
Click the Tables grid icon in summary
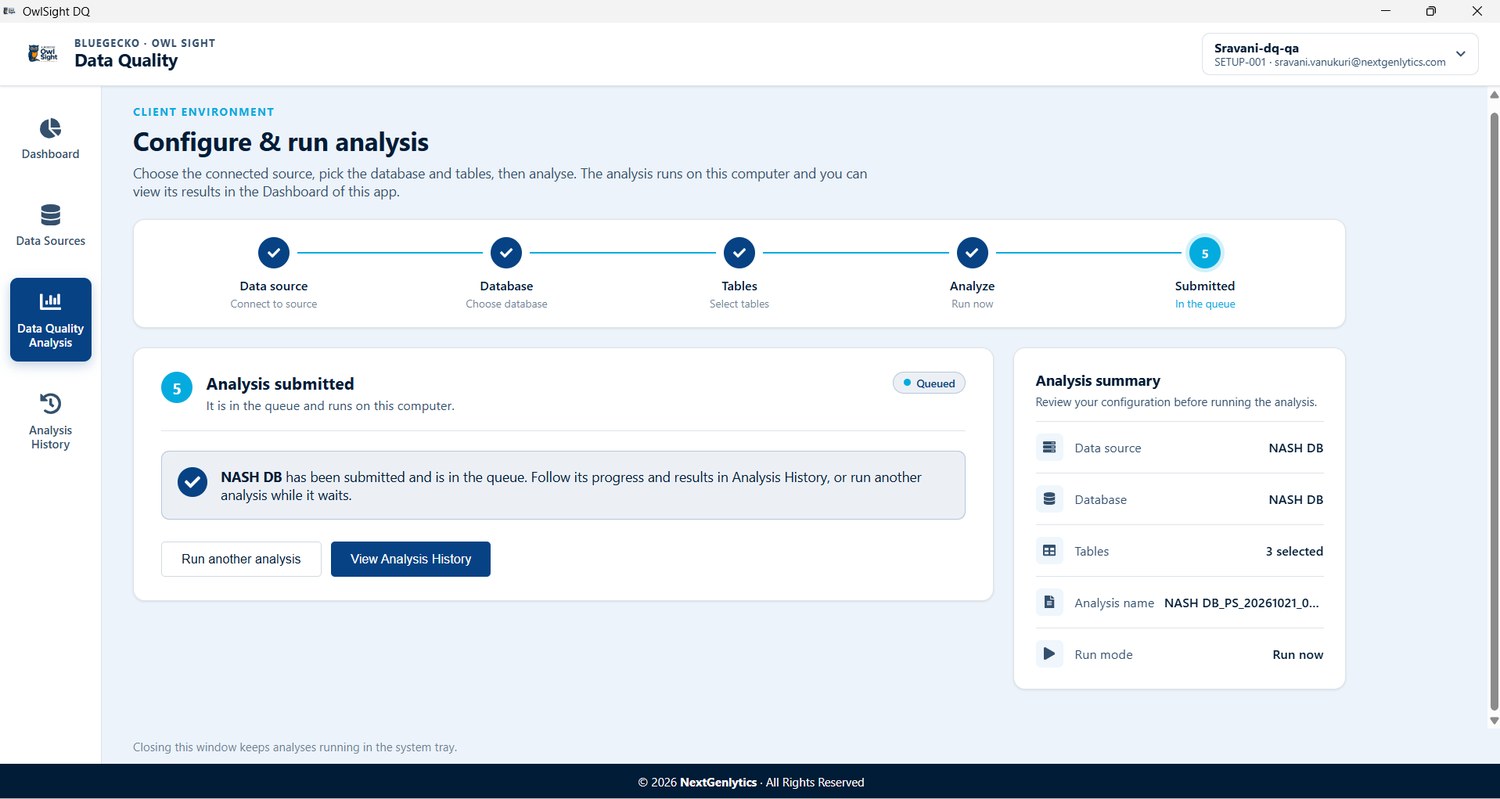1049,551
